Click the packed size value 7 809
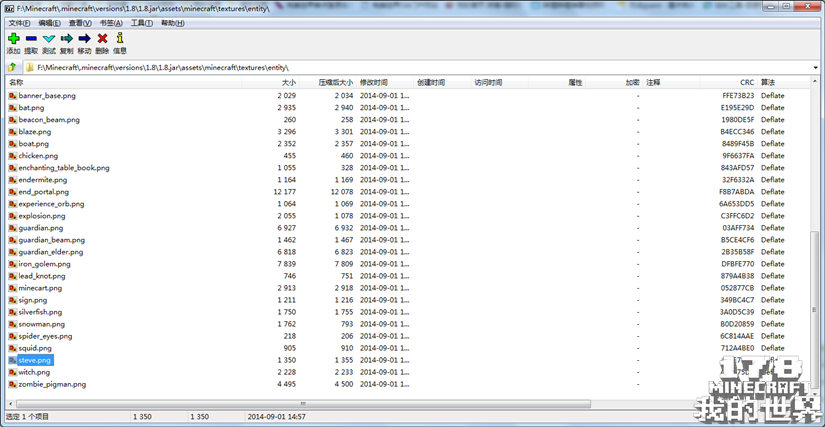825x427 pixels. tap(344, 264)
